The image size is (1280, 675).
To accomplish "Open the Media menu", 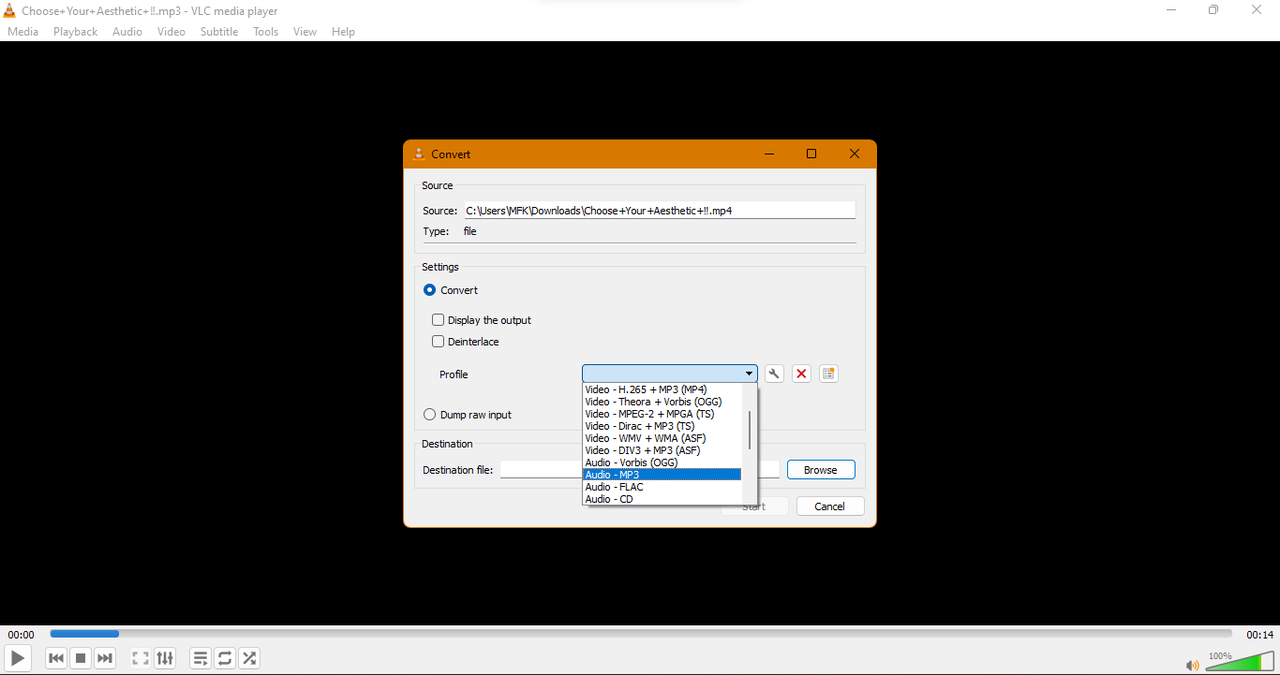I will [x=23, y=32].
